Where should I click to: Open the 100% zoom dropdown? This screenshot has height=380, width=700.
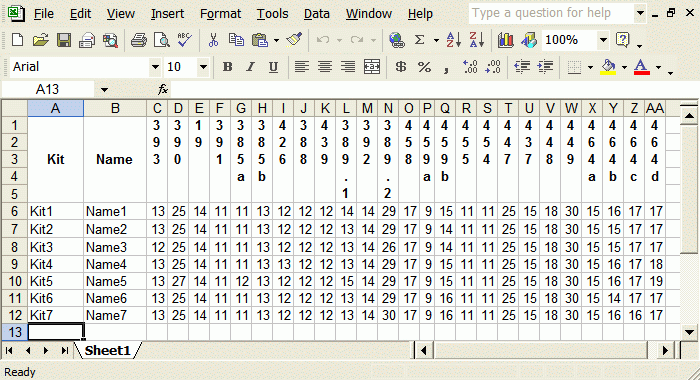(603, 40)
